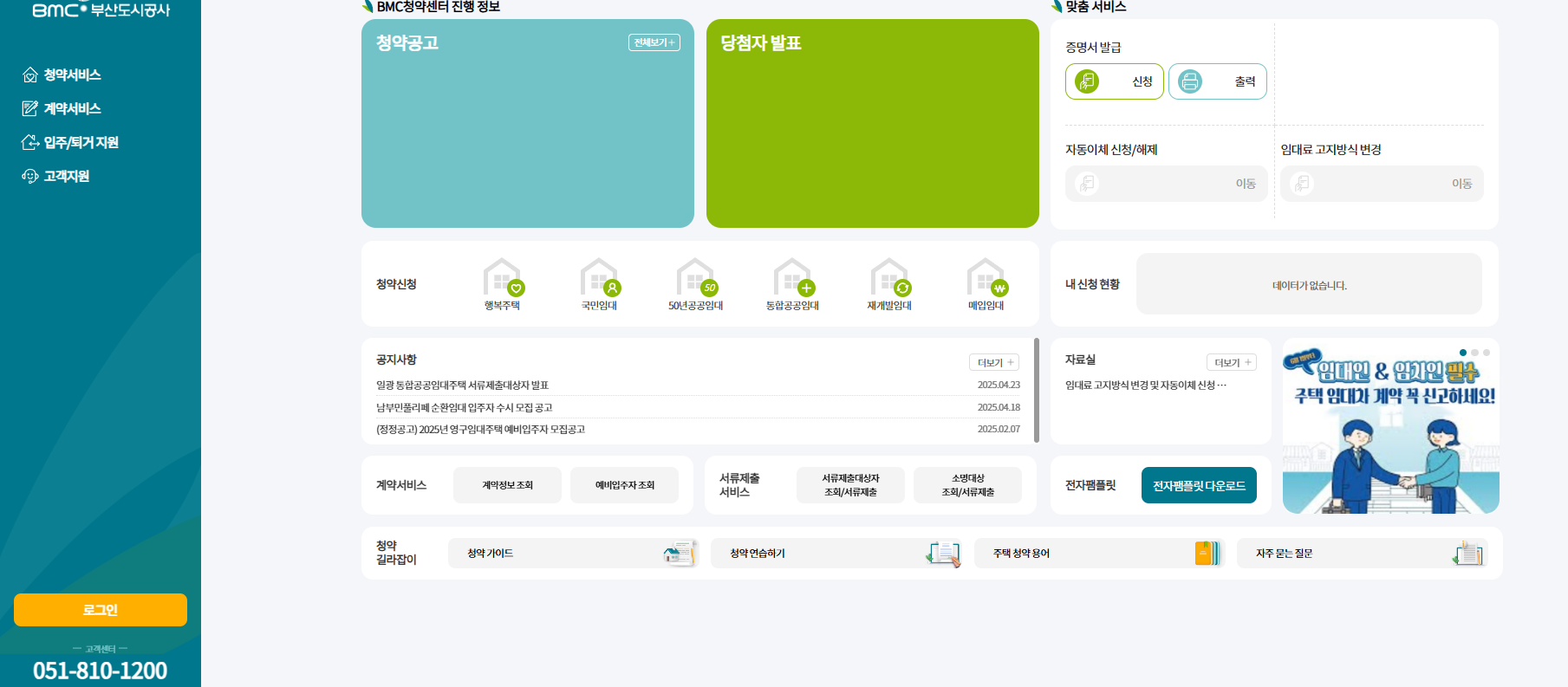This screenshot has height=687, width=1568.
Task: Click 서류제출대상자 조회/서류제출 button
Action: [x=850, y=485]
